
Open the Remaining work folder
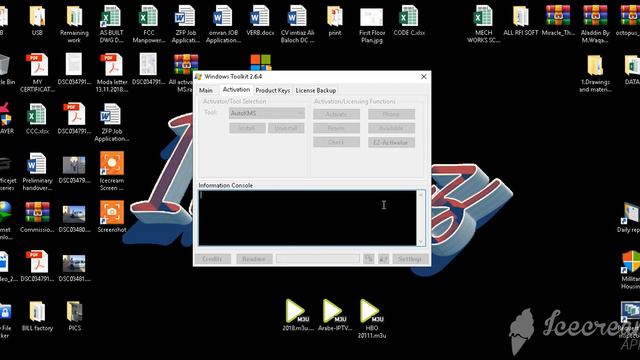click(x=74, y=16)
